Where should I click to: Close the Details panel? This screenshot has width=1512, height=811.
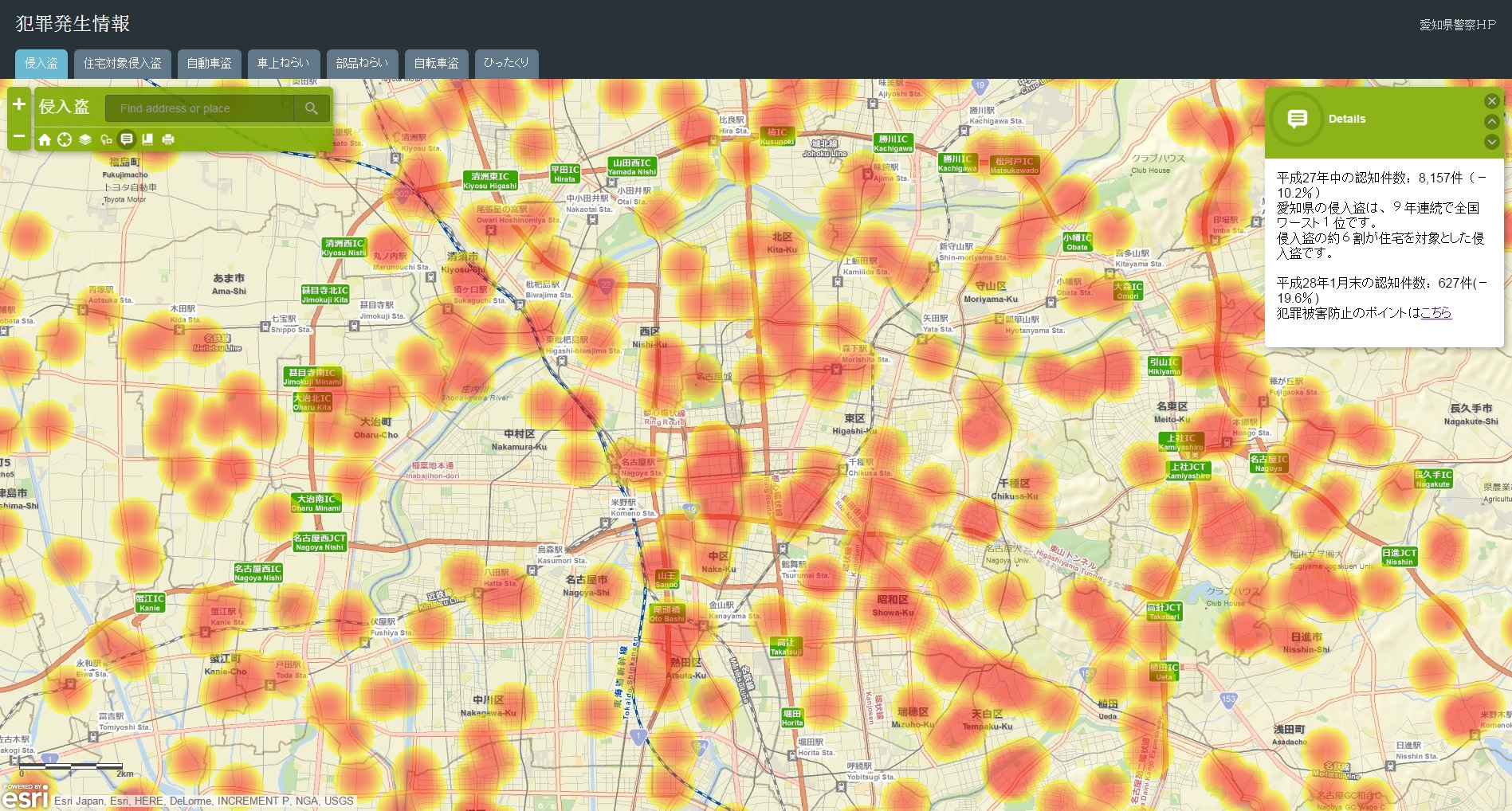tap(1491, 101)
